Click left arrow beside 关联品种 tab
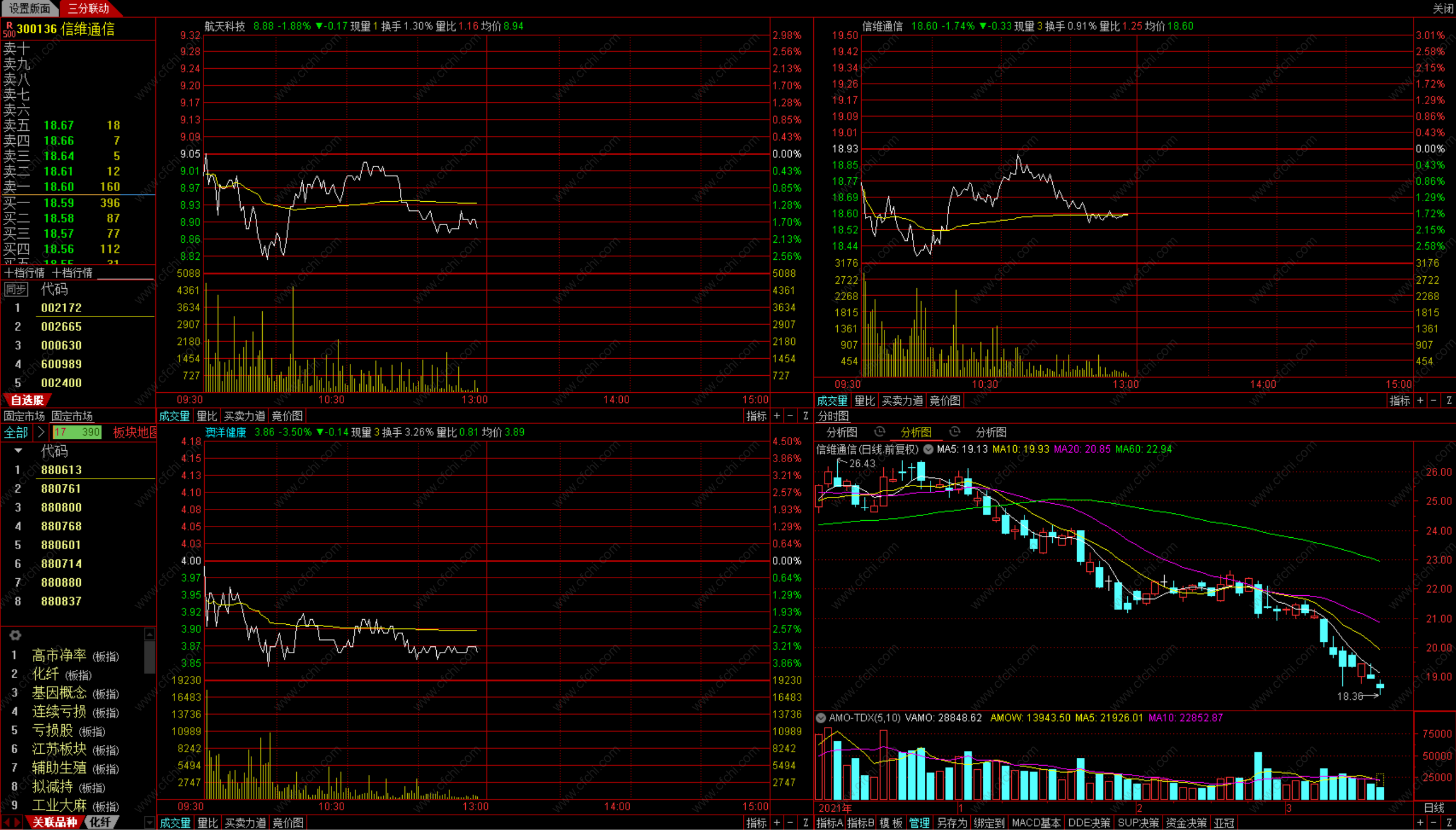1456x830 pixels. tap(7, 822)
